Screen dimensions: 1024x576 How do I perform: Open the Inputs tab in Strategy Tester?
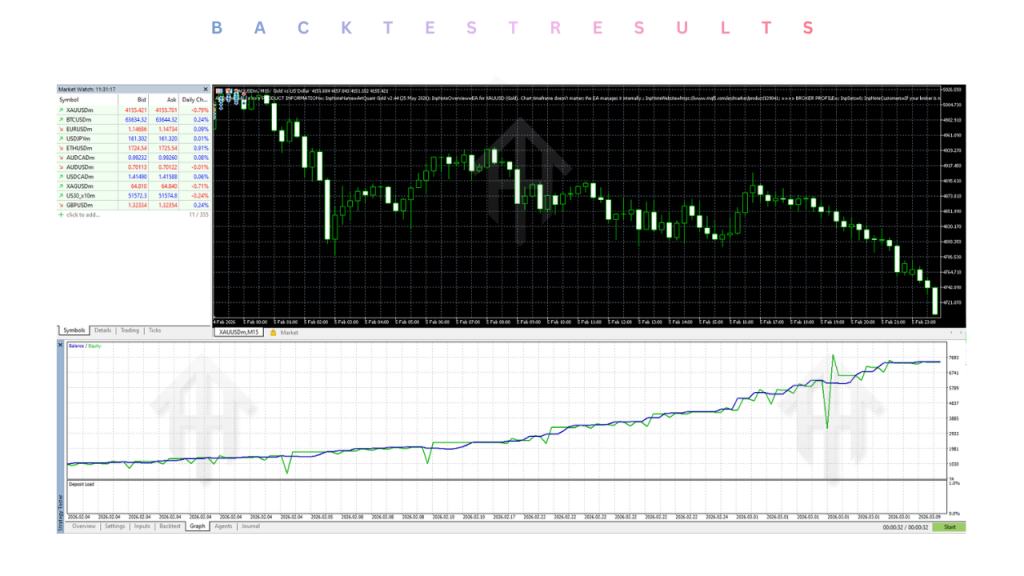[x=142, y=526]
